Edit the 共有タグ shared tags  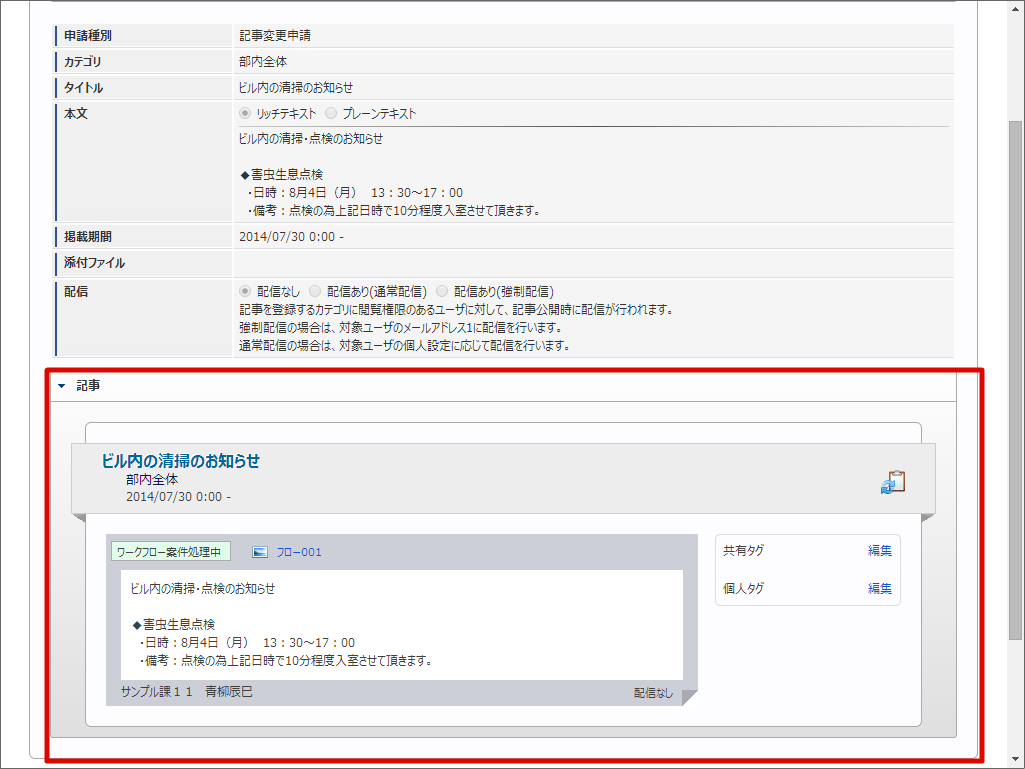(x=878, y=550)
